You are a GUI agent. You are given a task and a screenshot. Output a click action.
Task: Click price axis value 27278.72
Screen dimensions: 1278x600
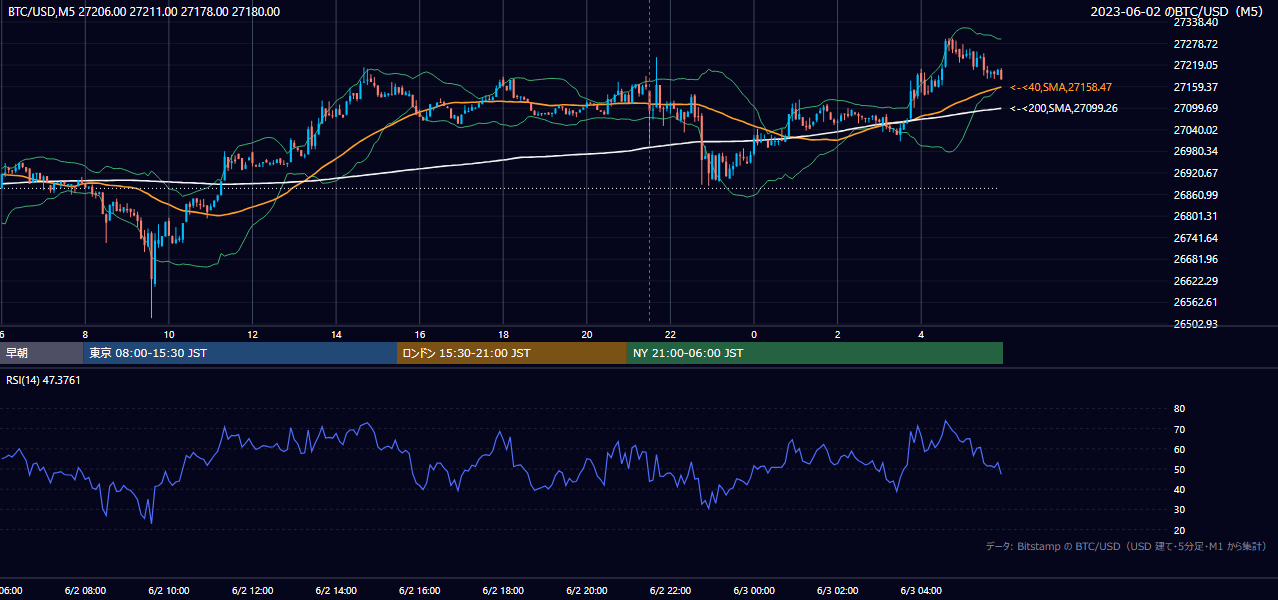pyautogui.click(x=1195, y=44)
